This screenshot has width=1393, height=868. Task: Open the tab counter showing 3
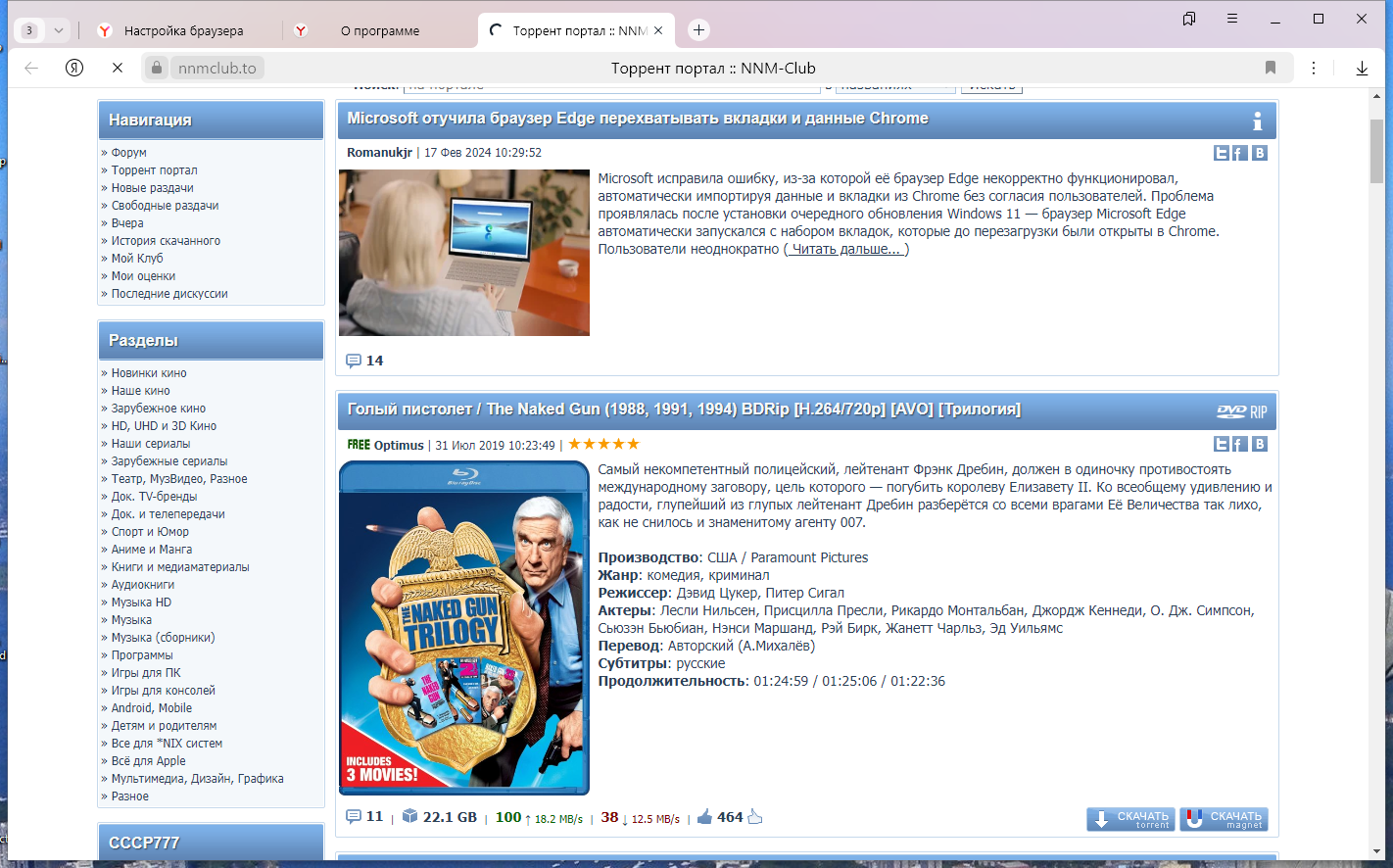point(29,30)
